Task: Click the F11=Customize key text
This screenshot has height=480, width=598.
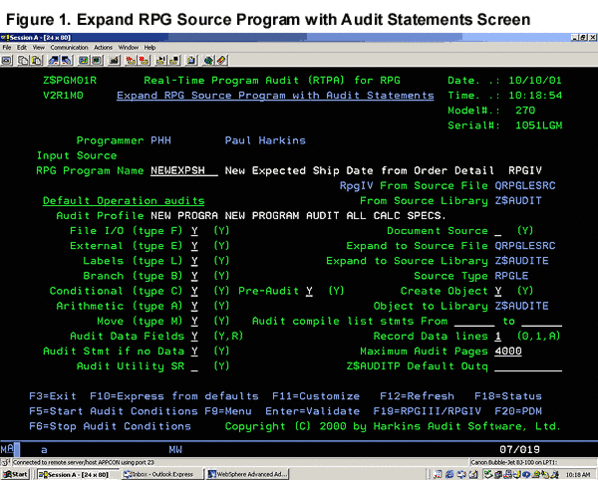Action: point(316,396)
